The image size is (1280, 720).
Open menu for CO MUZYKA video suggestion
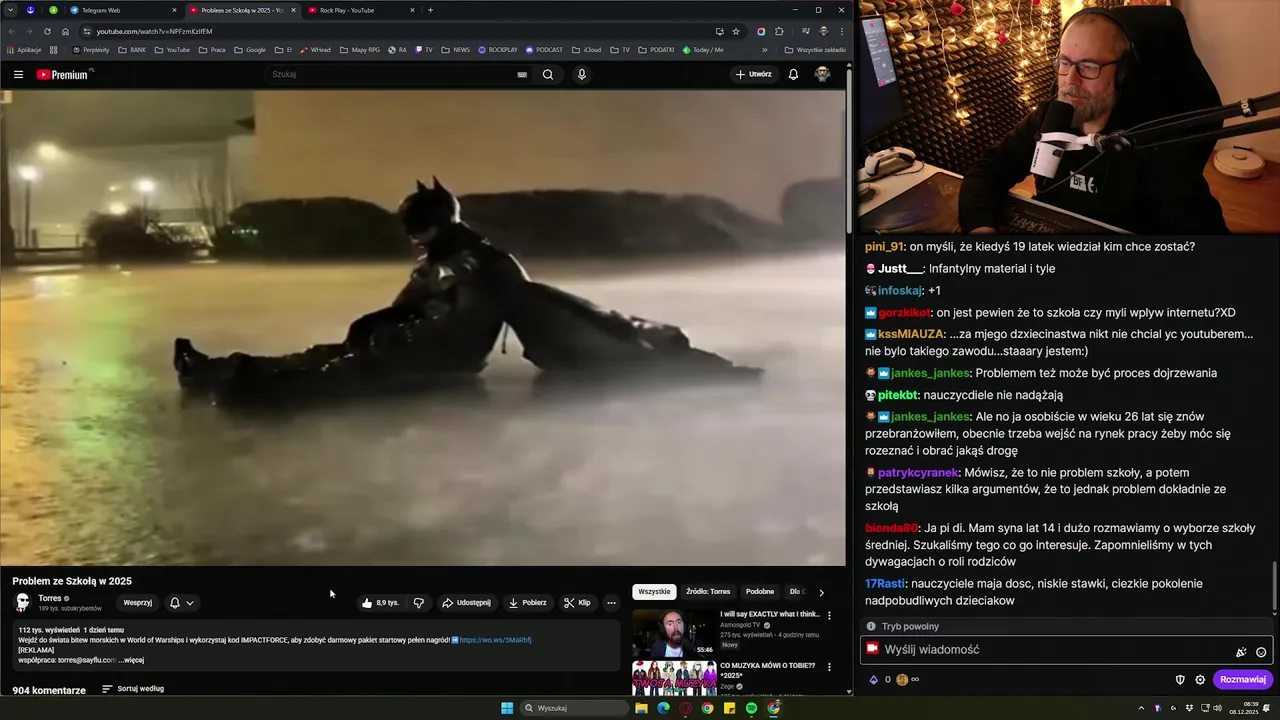pos(829,667)
